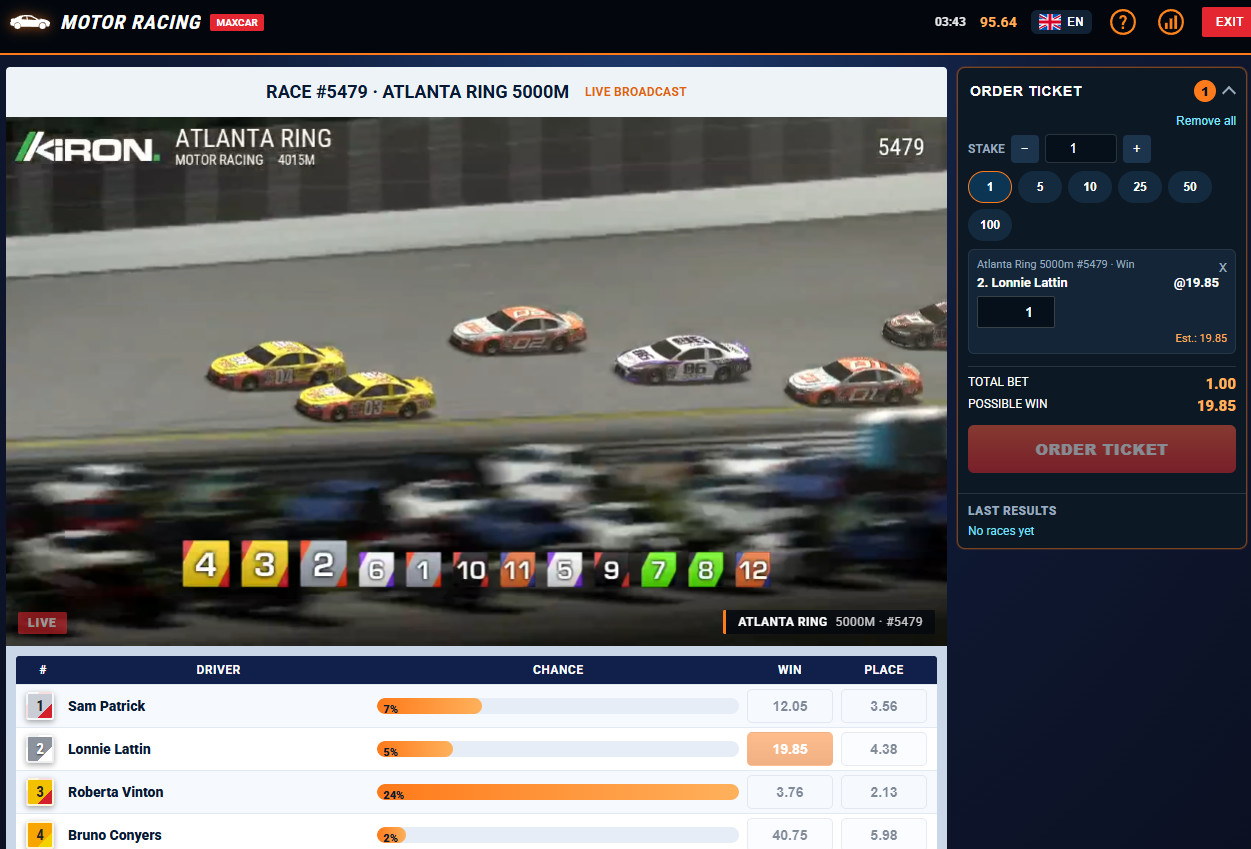The image size is (1251, 849).
Task: Deselect Lonnie Lattin win odds 19.85
Action: click(x=790, y=749)
